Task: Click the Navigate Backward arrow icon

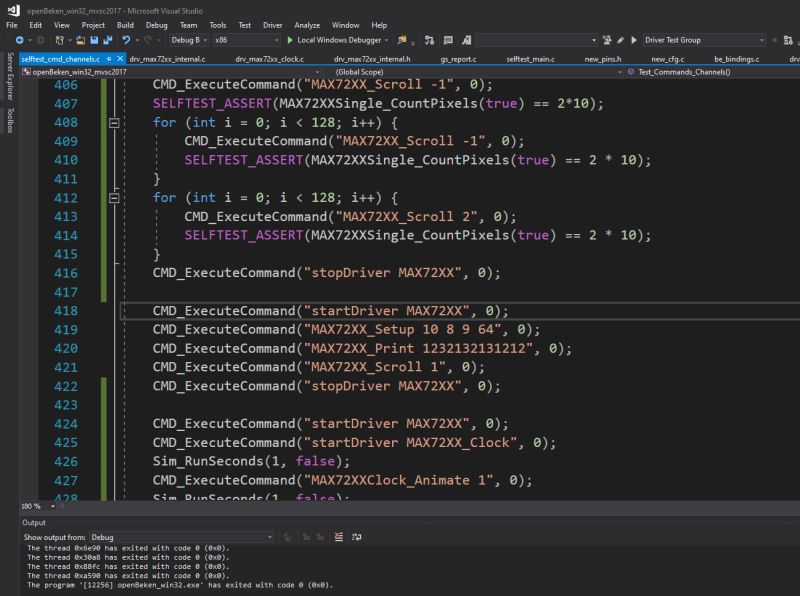Action: click(21, 41)
